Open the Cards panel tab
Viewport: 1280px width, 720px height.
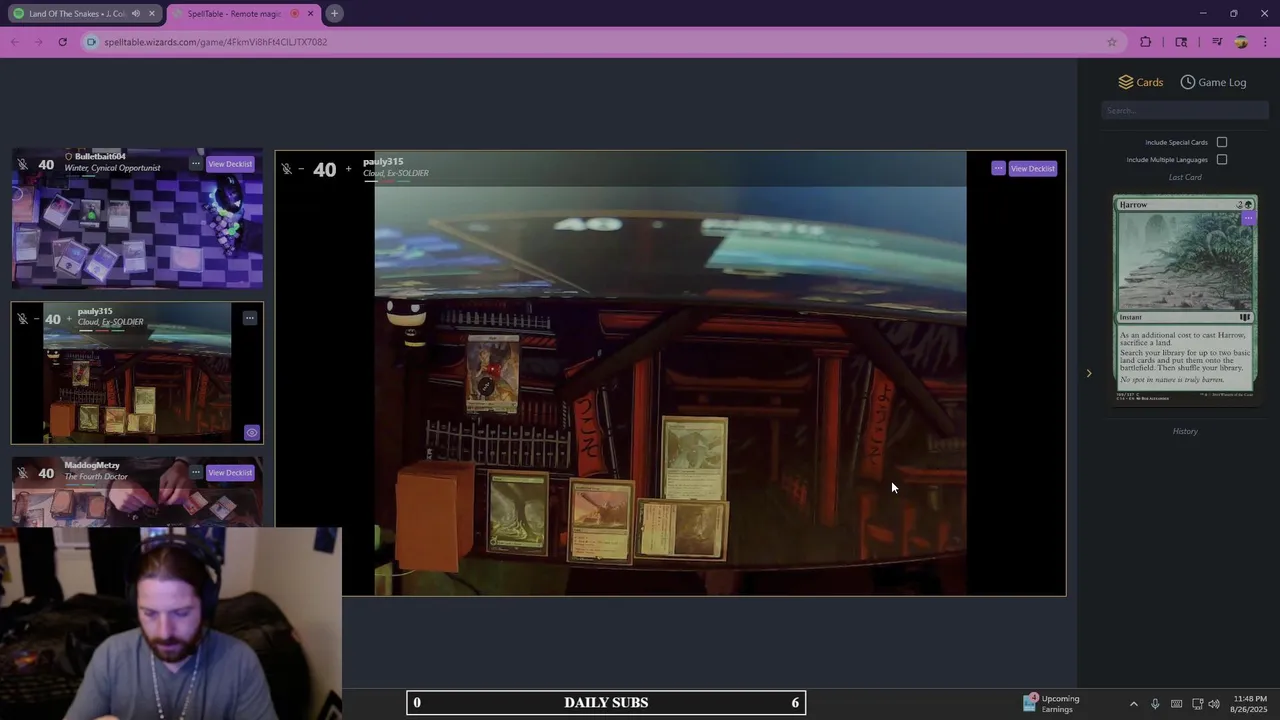pyautogui.click(x=1140, y=82)
